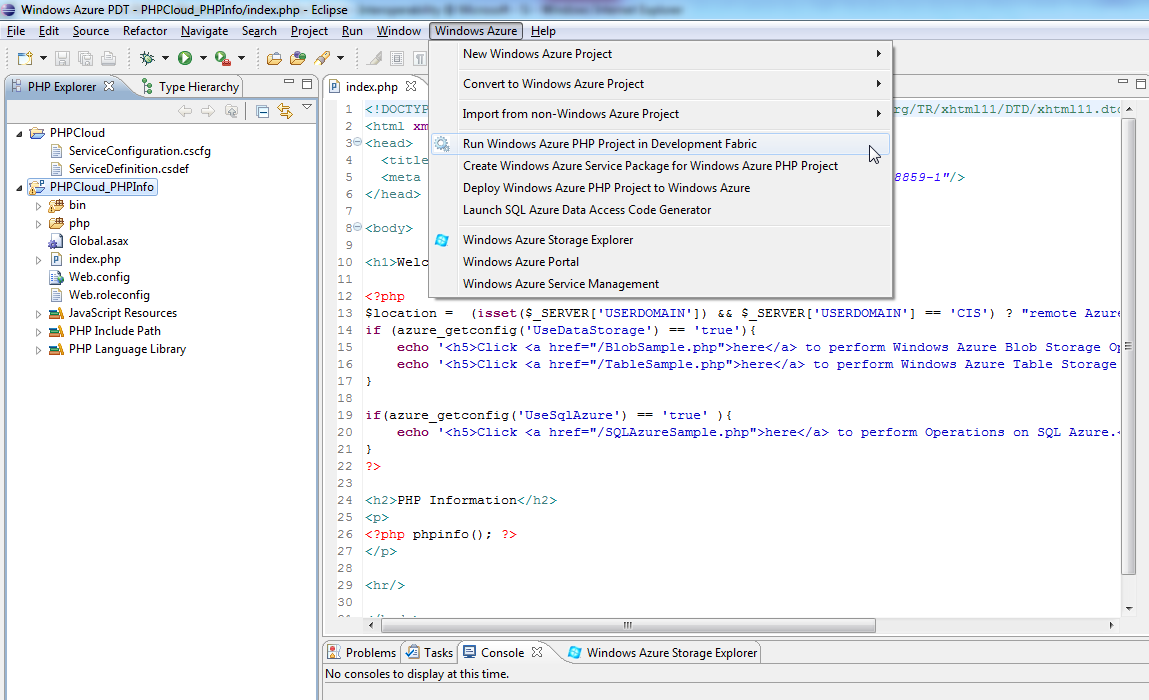Click the Print toolbar icon

[x=108, y=58]
